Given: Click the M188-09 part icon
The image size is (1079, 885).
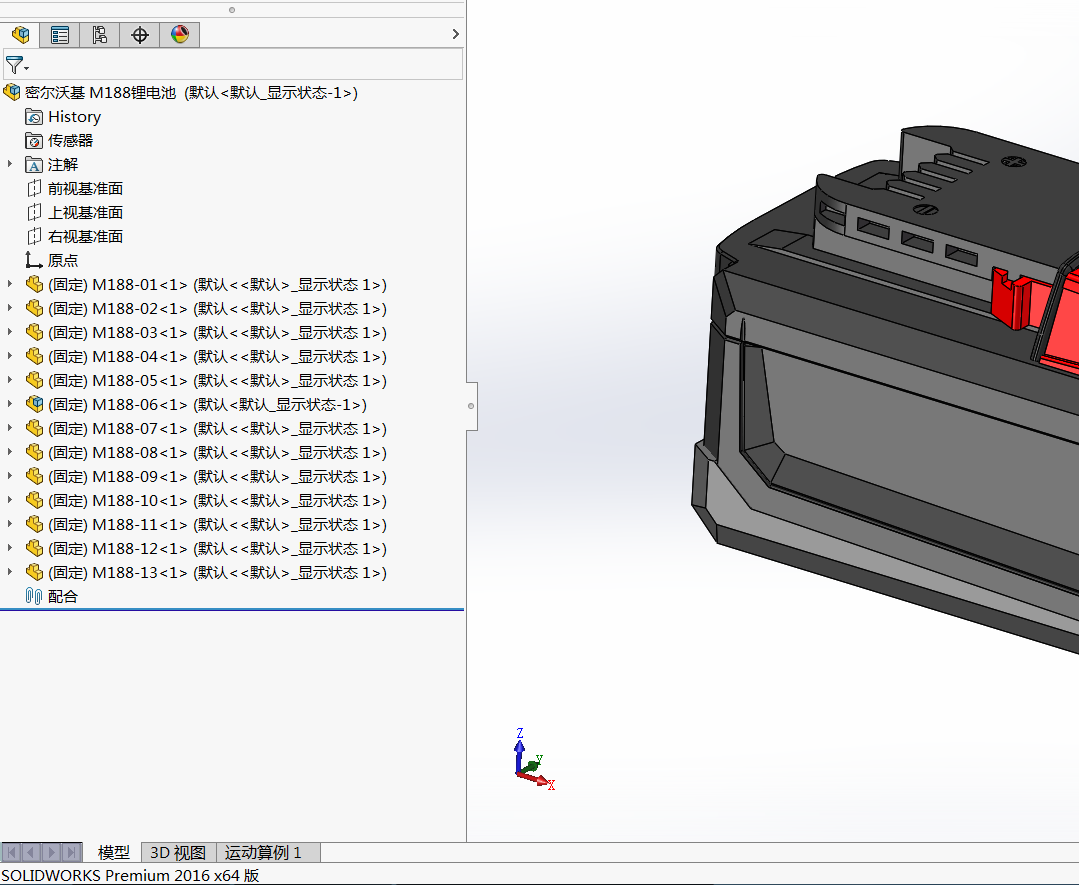Looking at the screenshot, I should coord(34,476).
